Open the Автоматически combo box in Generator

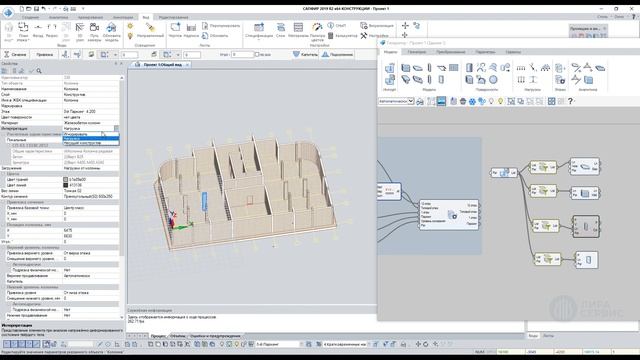pyautogui.click(x=396, y=101)
